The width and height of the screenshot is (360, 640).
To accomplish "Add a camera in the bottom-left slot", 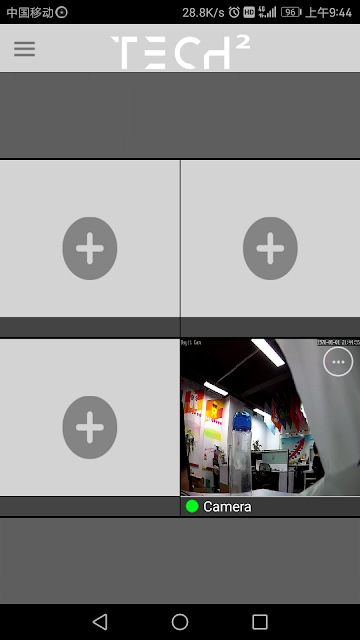I will pos(90,427).
